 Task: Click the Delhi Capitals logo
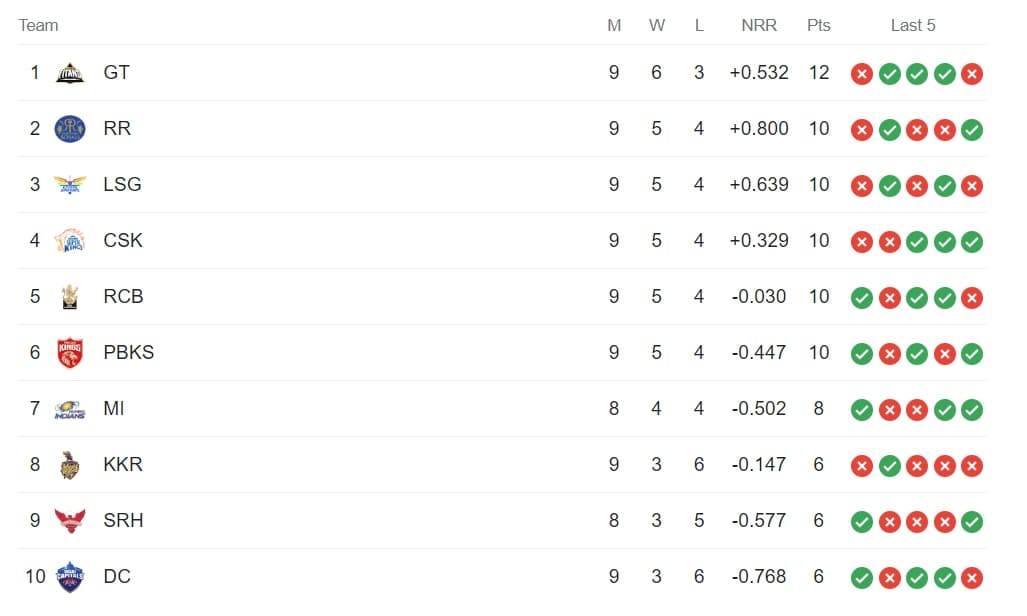(70, 577)
